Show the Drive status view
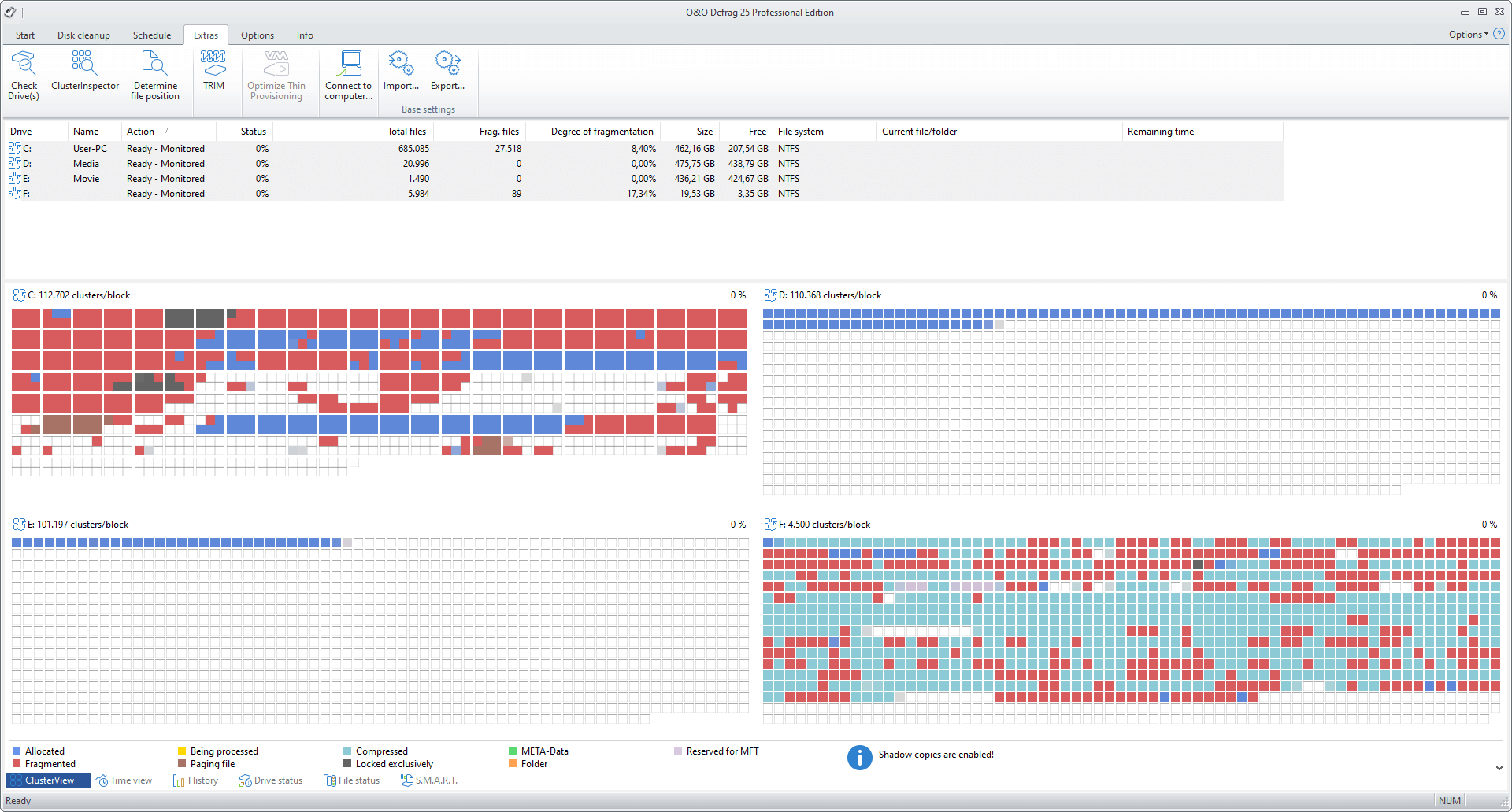Screen dimensions: 1512x812 click(x=271, y=780)
